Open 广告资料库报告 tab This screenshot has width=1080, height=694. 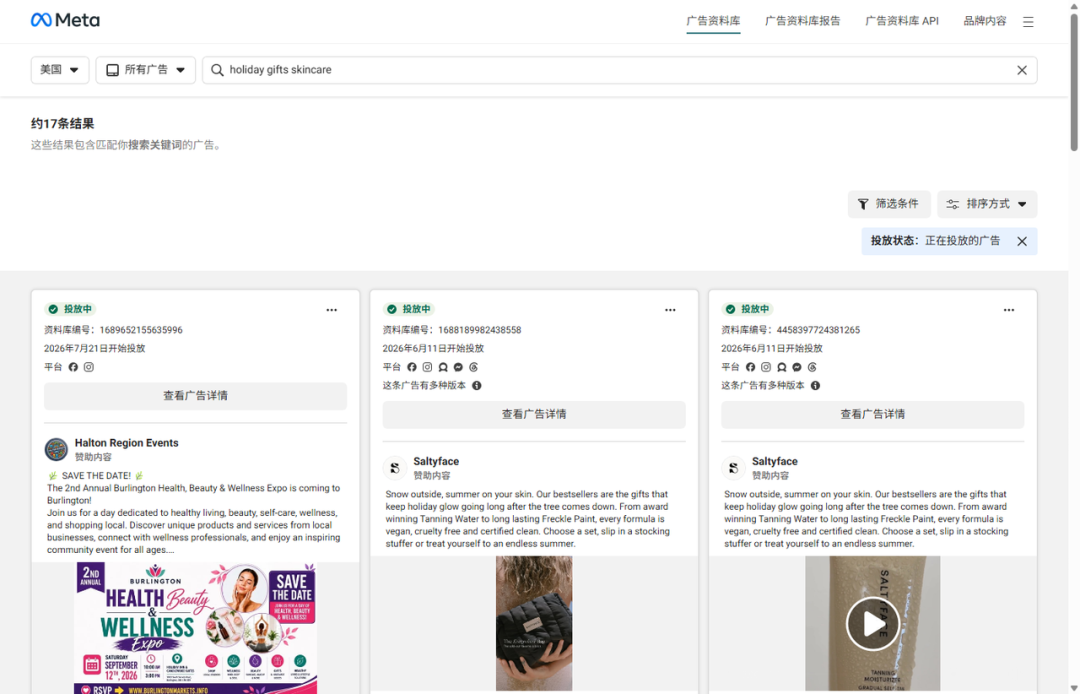click(x=802, y=21)
